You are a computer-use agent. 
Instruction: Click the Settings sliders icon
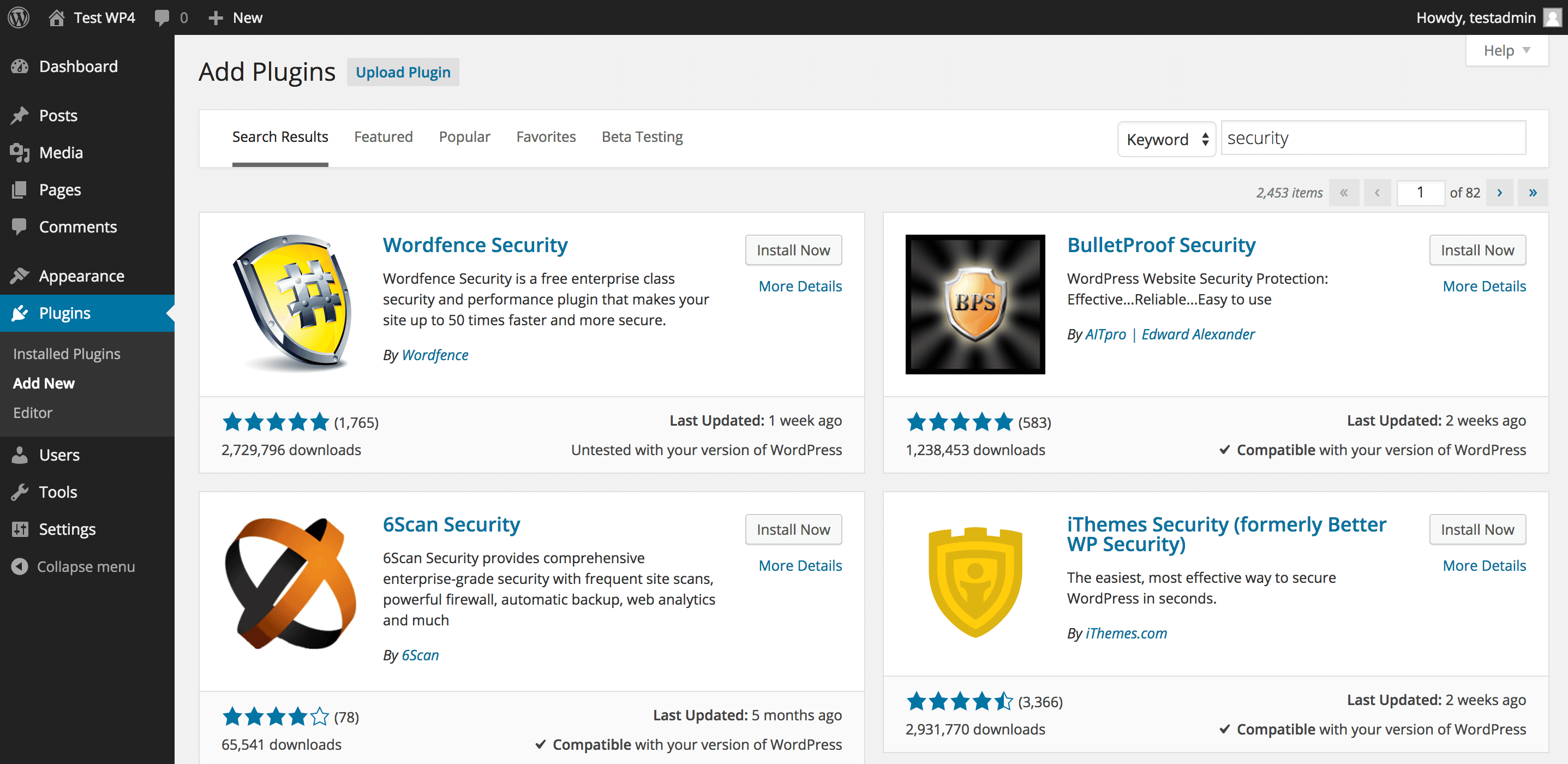pyautogui.click(x=20, y=529)
